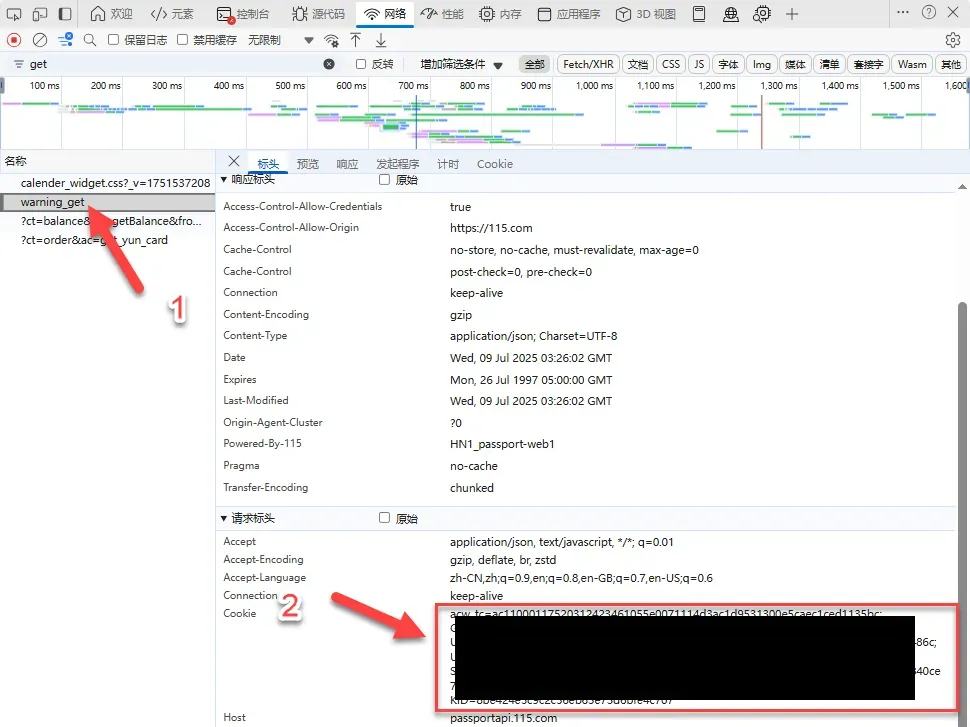970x727 pixels.
Task: Close the request details panel
Action: tap(234, 162)
